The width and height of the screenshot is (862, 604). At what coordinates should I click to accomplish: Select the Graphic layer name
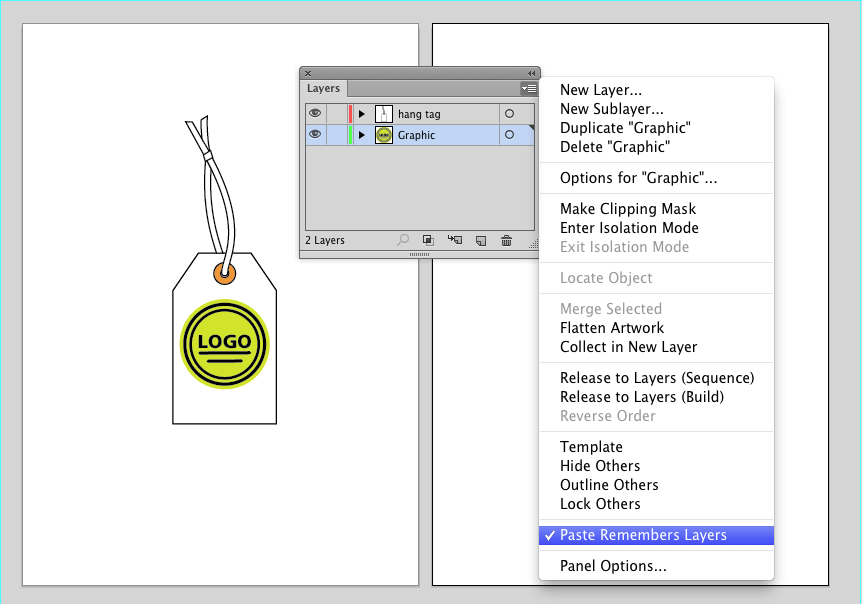pyautogui.click(x=416, y=135)
